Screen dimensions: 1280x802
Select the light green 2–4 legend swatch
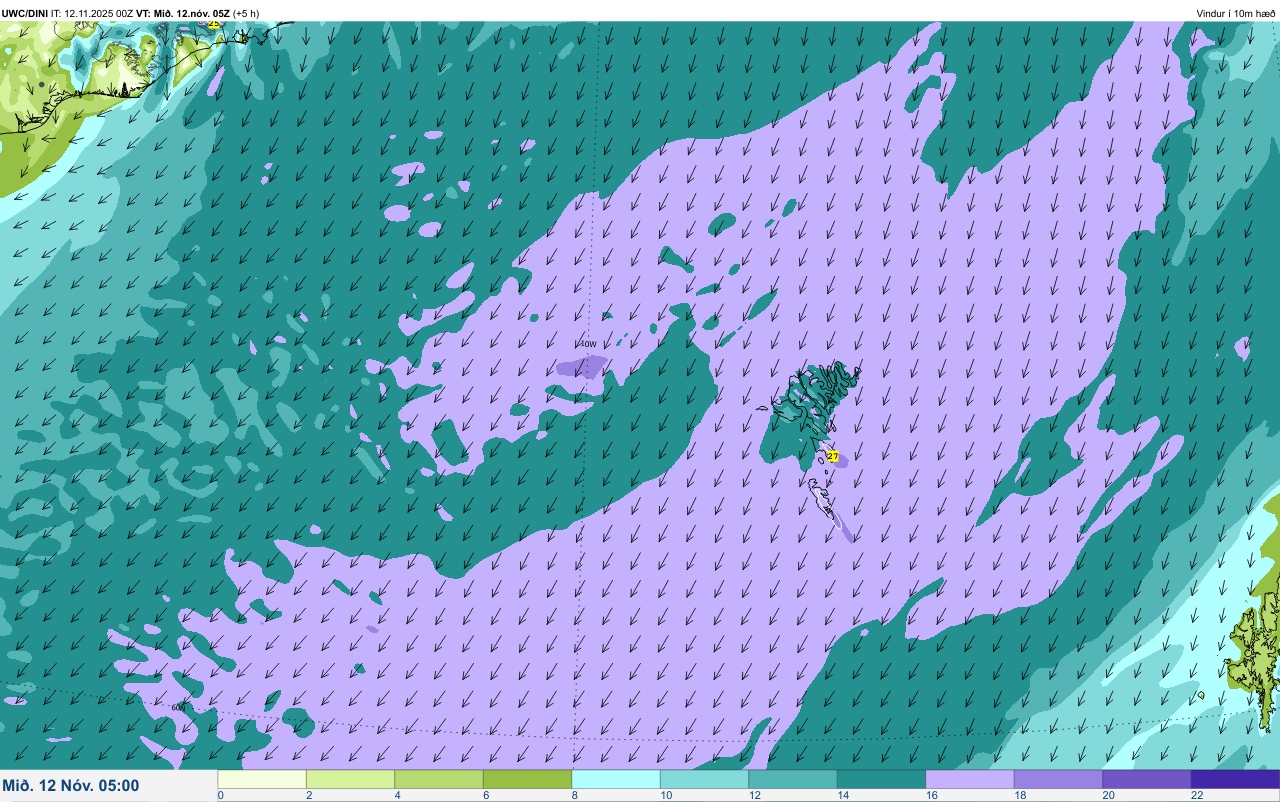point(350,779)
